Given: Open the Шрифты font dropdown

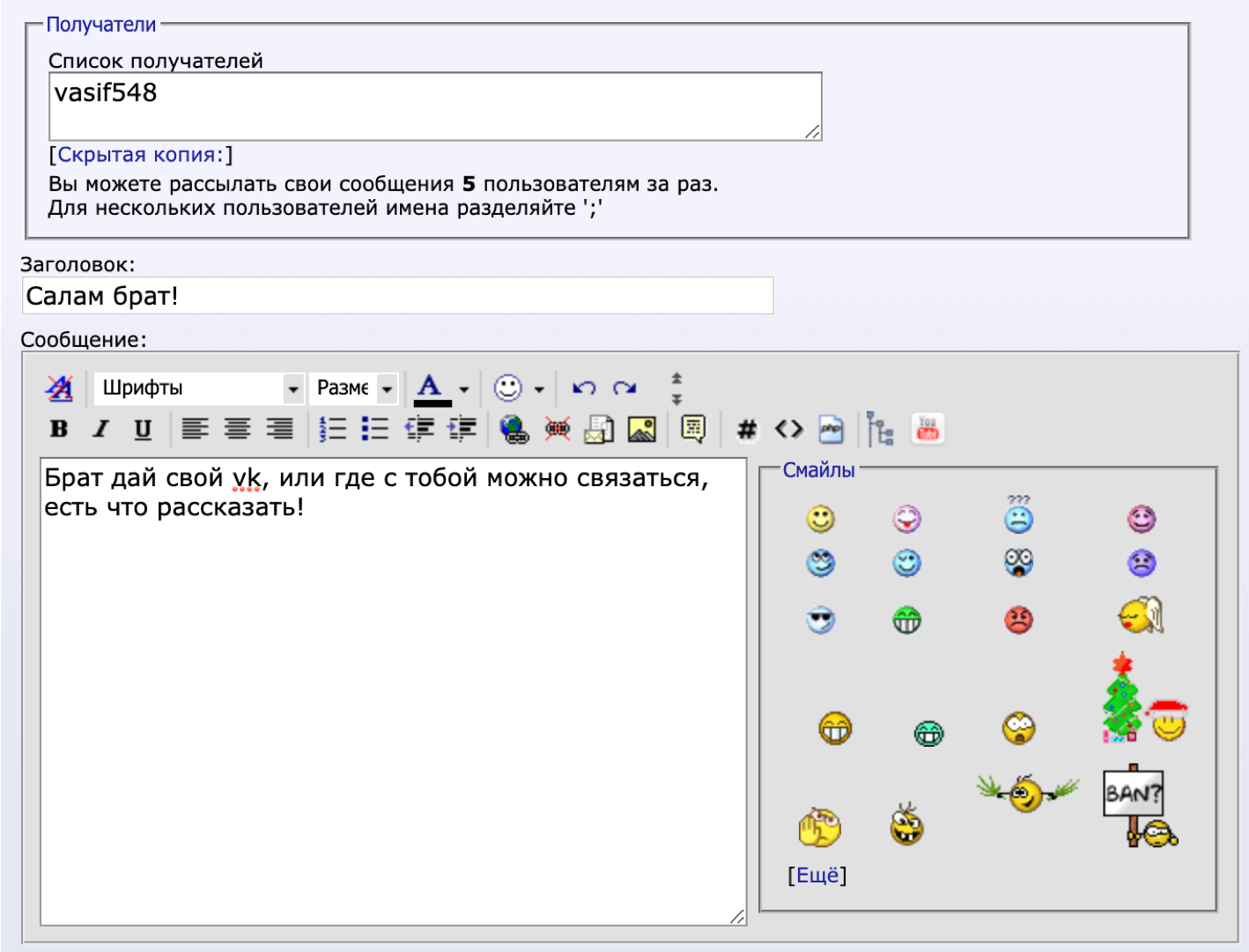Looking at the screenshot, I should [x=199, y=387].
